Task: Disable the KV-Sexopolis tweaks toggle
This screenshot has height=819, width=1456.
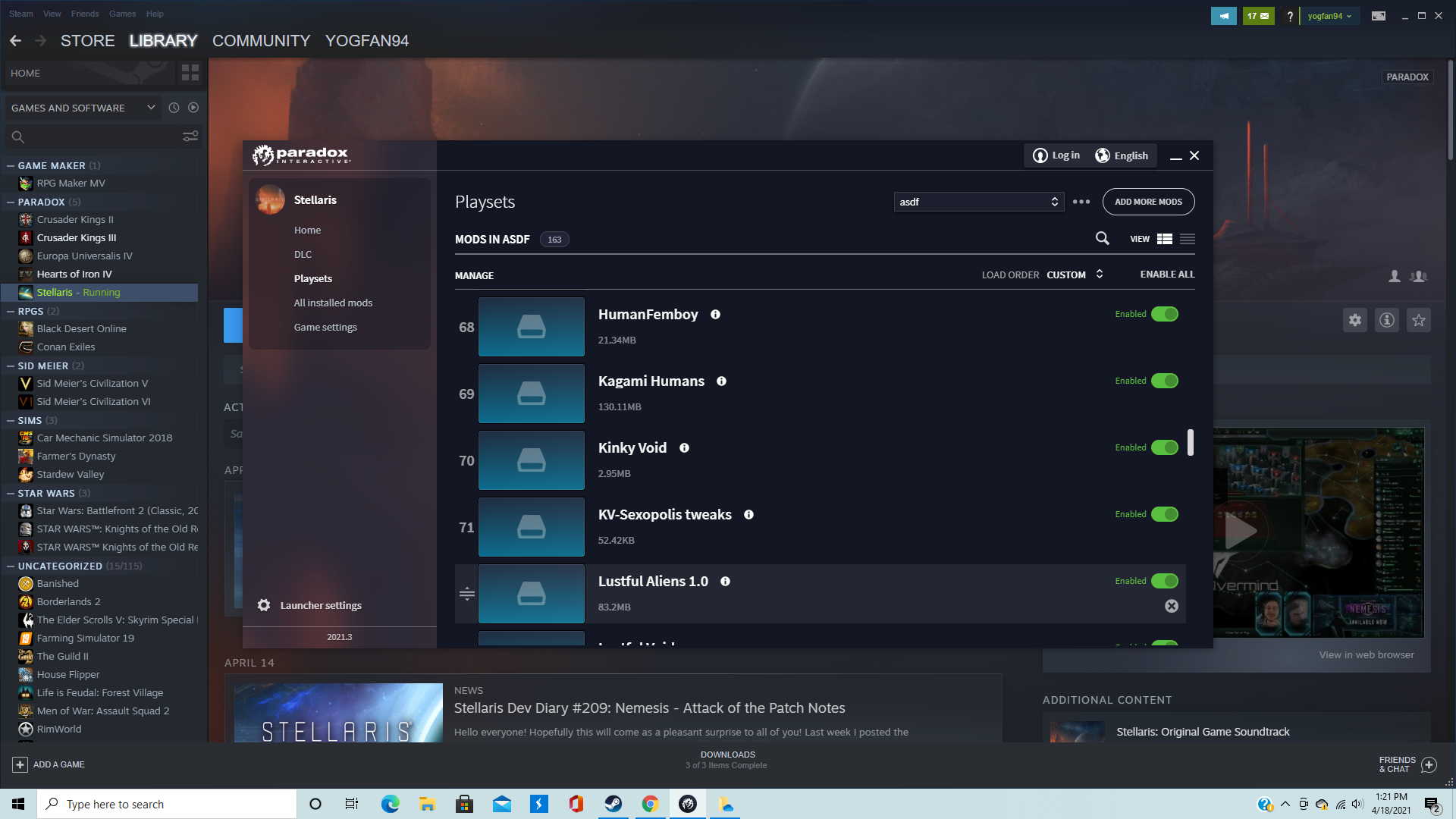Action: (x=1165, y=514)
